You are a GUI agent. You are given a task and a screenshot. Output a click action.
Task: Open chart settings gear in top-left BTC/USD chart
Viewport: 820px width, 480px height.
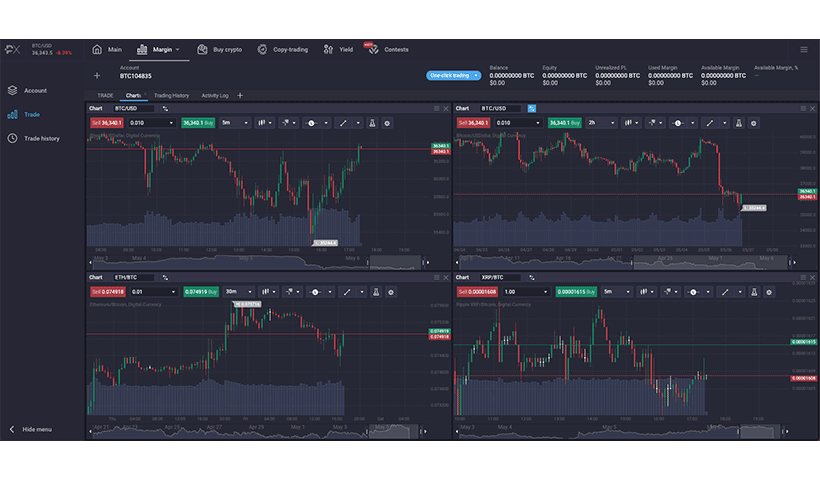coord(388,123)
